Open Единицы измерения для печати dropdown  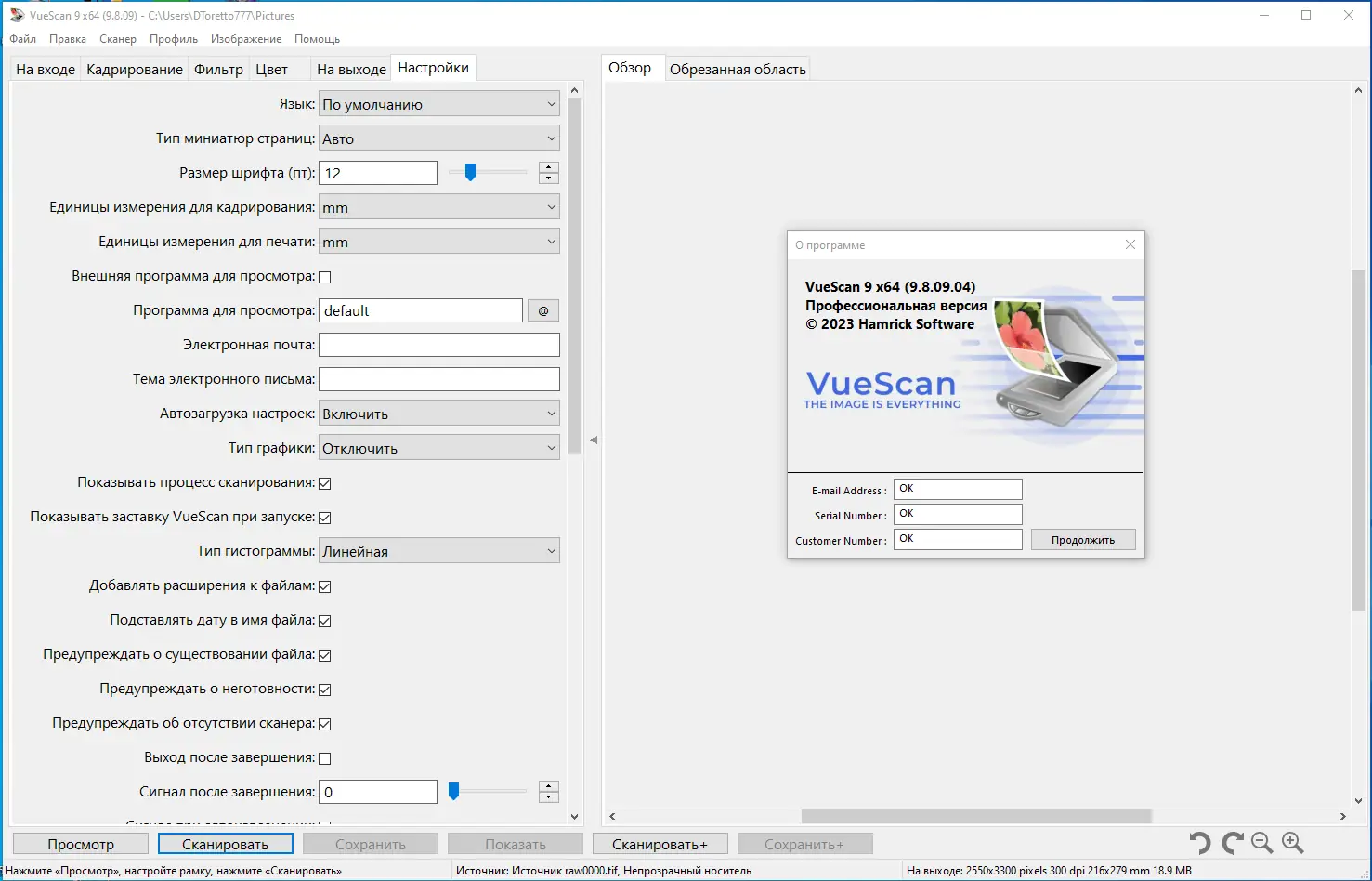pos(439,242)
